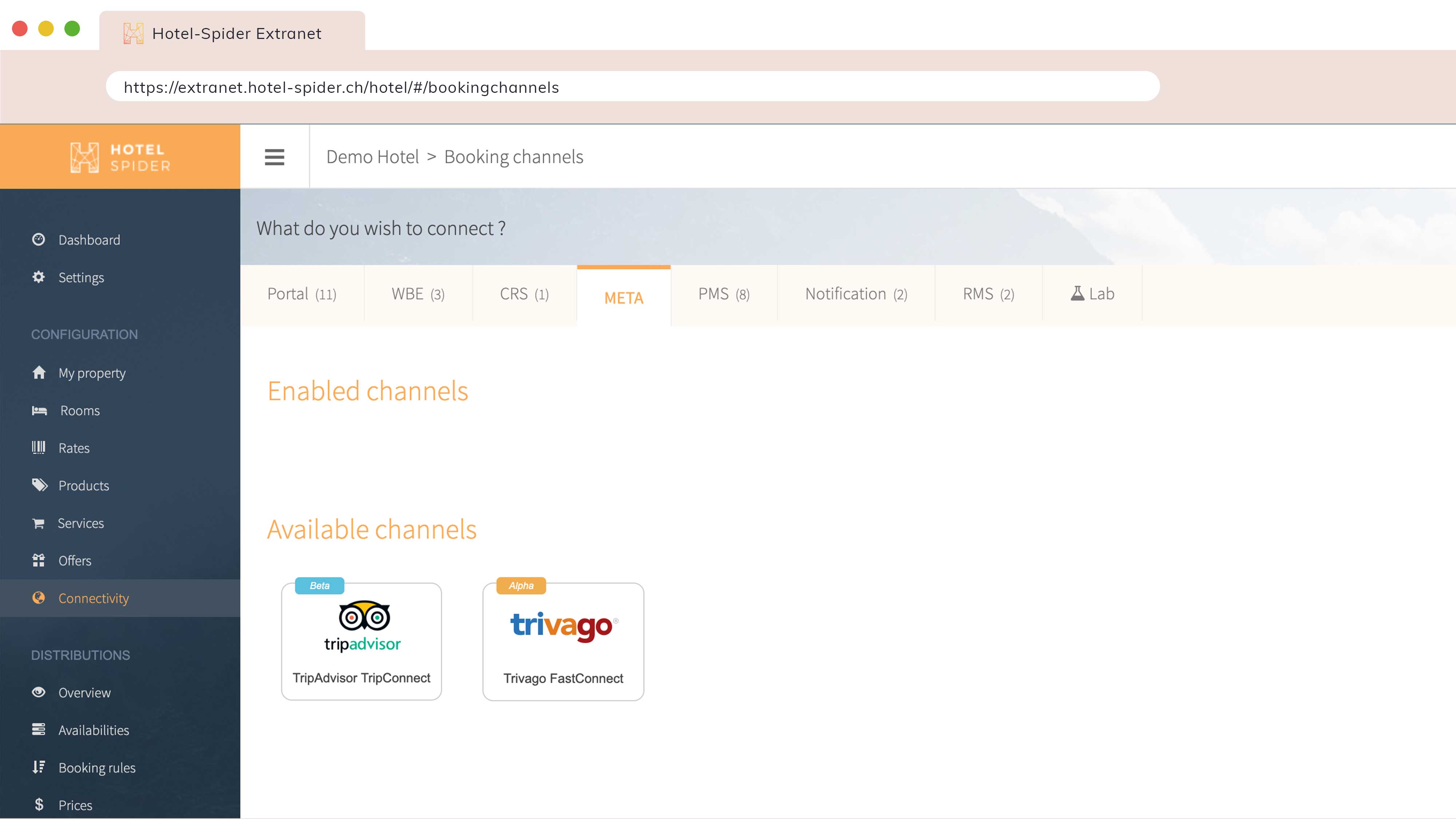The width and height of the screenshot is (1456, 819).
Task: Click the Hotel Spider logo
Action: click(120, 157)
